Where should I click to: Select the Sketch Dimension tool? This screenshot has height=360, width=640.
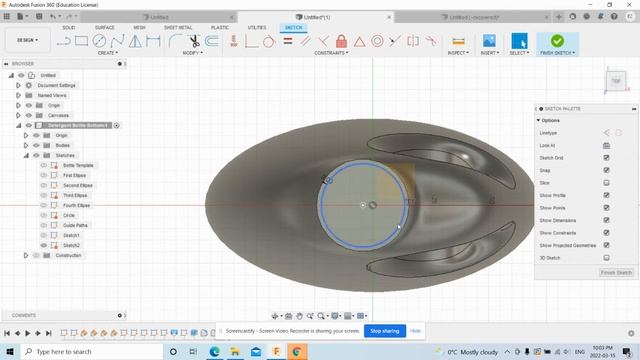(153, 41)
